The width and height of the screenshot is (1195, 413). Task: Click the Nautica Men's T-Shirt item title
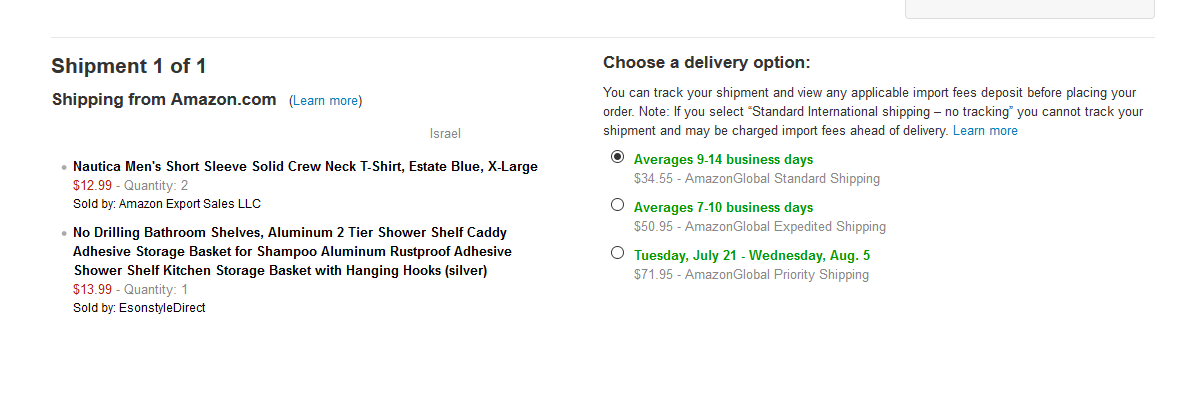coord(305,166)
